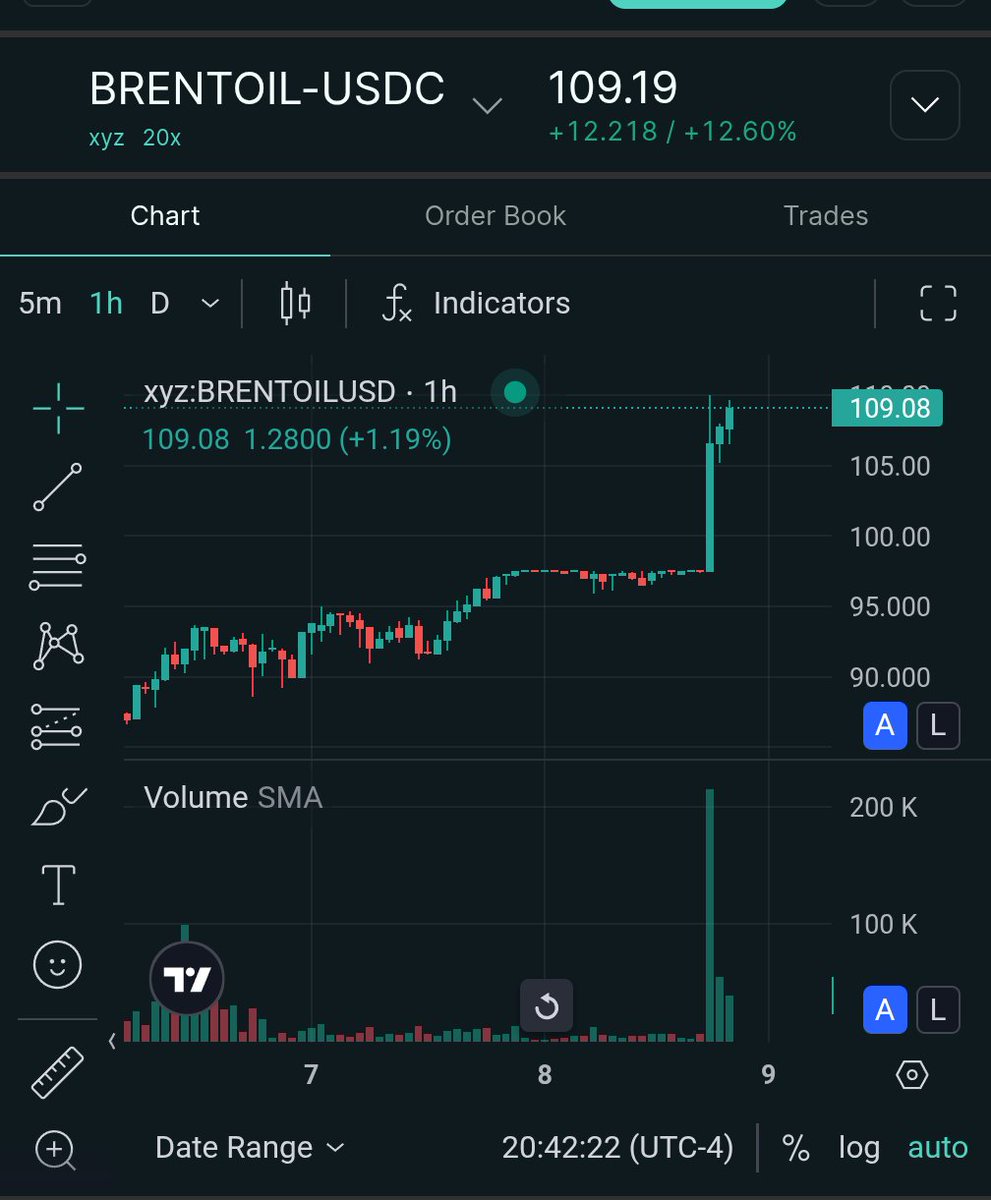Toggle auto scale on the volume pane
This screenshot has height=1200, width=991.
pos(885,1010)
